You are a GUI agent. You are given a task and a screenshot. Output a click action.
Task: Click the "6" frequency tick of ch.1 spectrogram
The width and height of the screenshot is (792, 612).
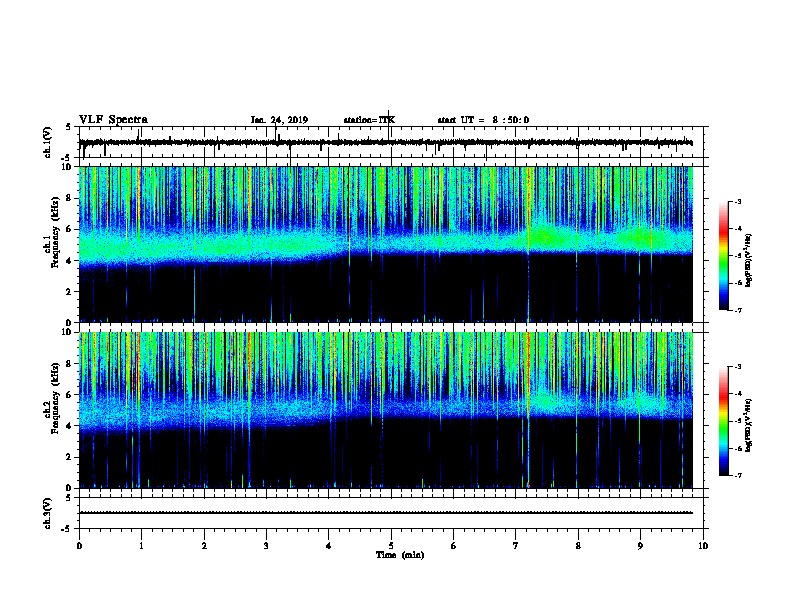pos(70,229)
